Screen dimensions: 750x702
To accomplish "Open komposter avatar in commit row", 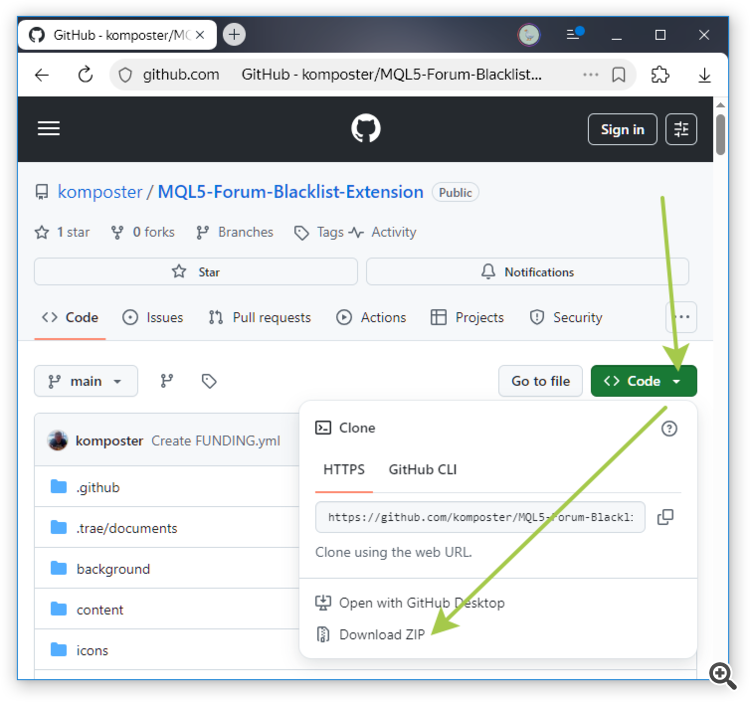I will [x=58, y=440].
